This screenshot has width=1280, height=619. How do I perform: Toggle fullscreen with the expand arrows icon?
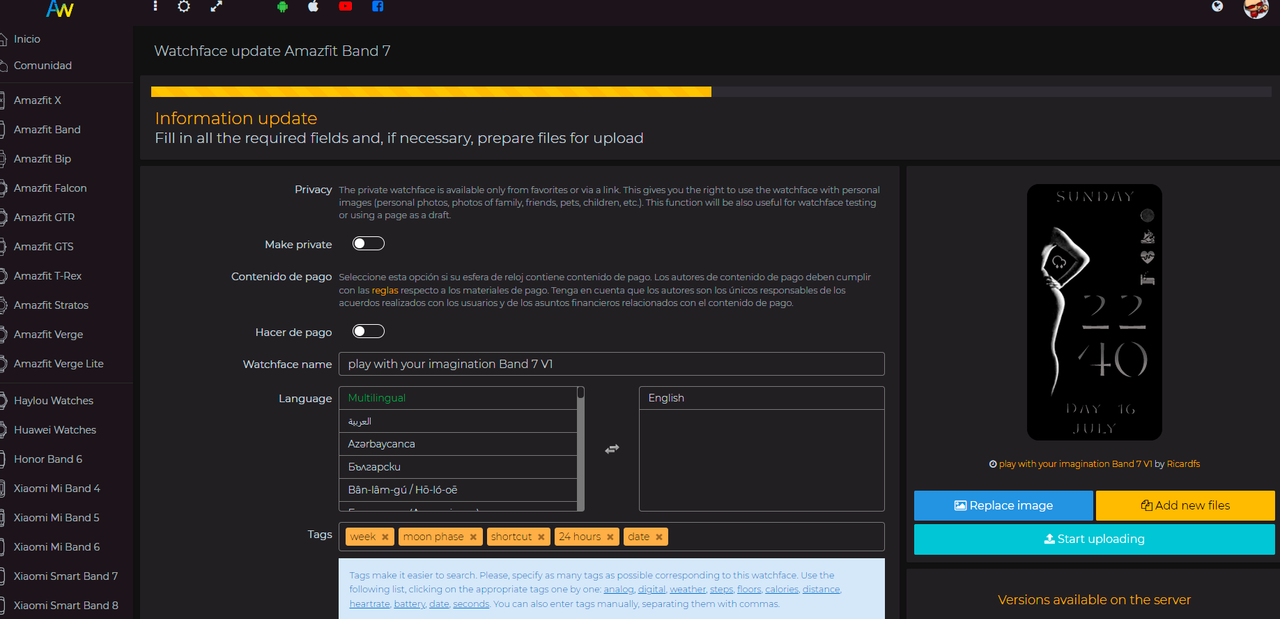(x=216, y=6)
